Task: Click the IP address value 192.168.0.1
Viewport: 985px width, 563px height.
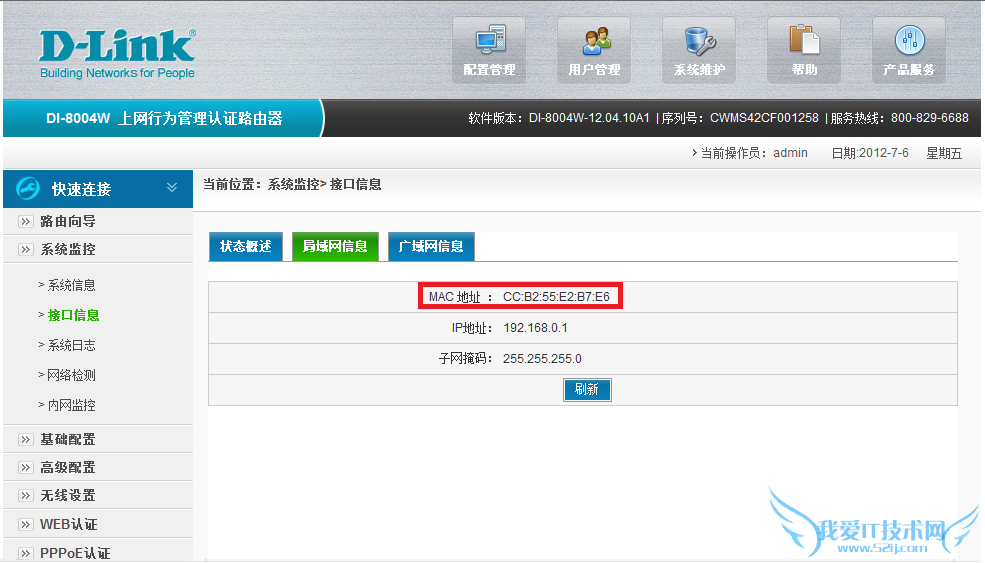Action: (535, 328)
